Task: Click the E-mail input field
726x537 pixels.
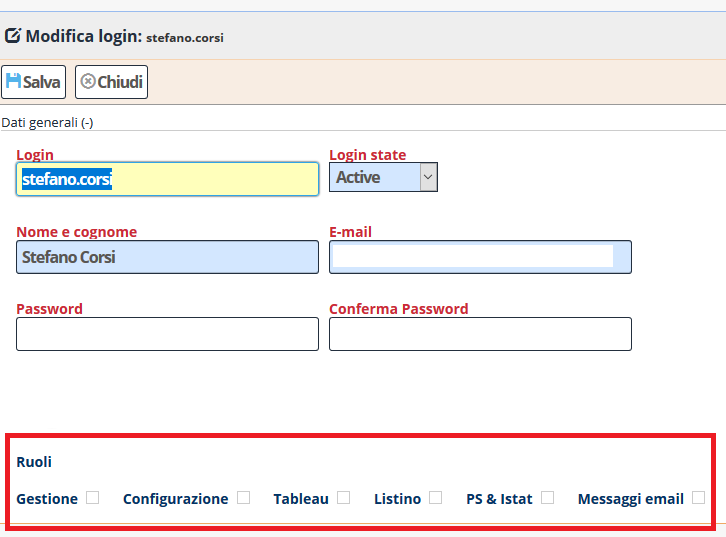Action: (480, 257)
